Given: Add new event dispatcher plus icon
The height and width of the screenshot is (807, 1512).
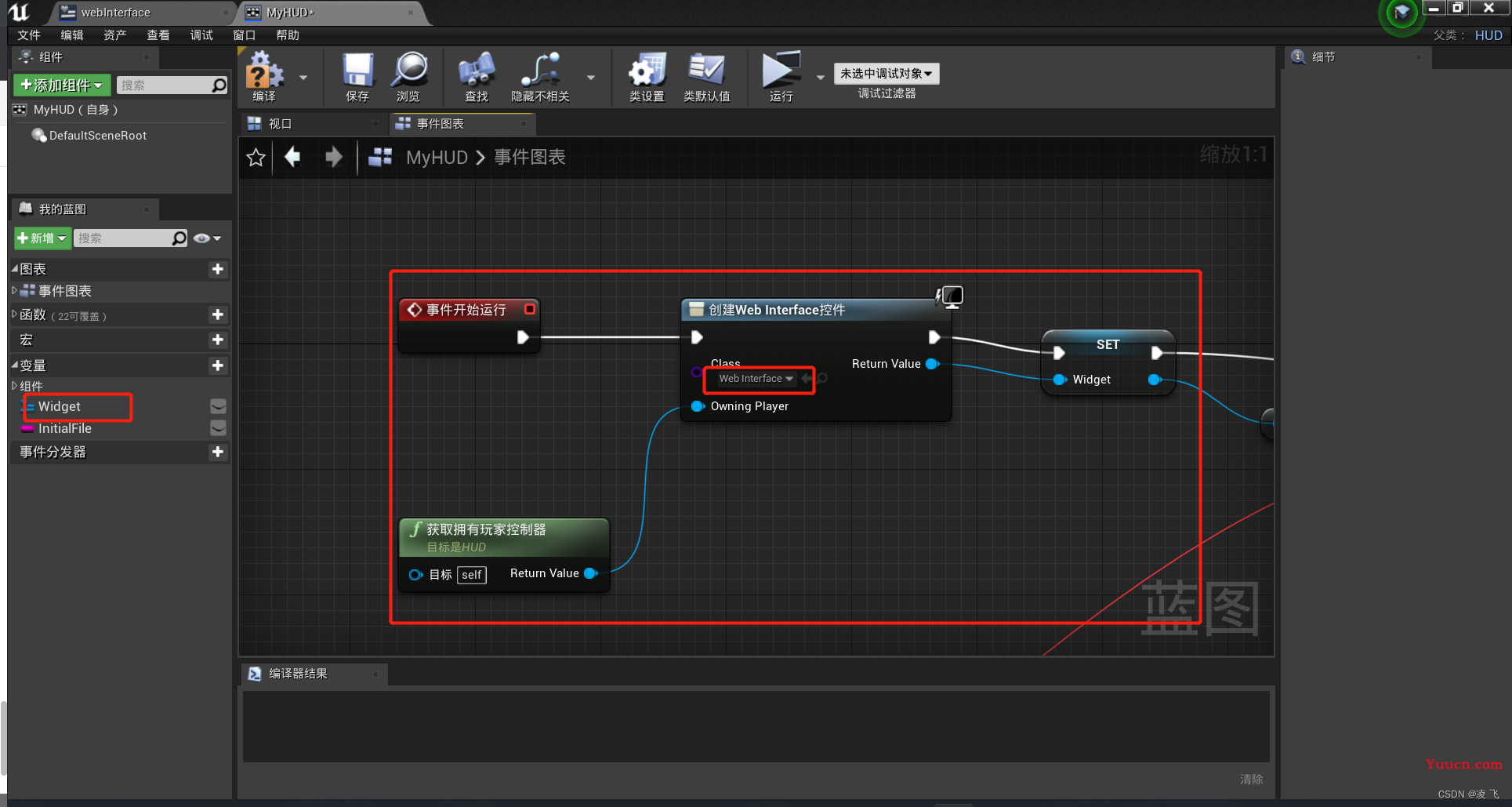Looking at the screenshot, I should pyautogui.click(x=218, y=452).
